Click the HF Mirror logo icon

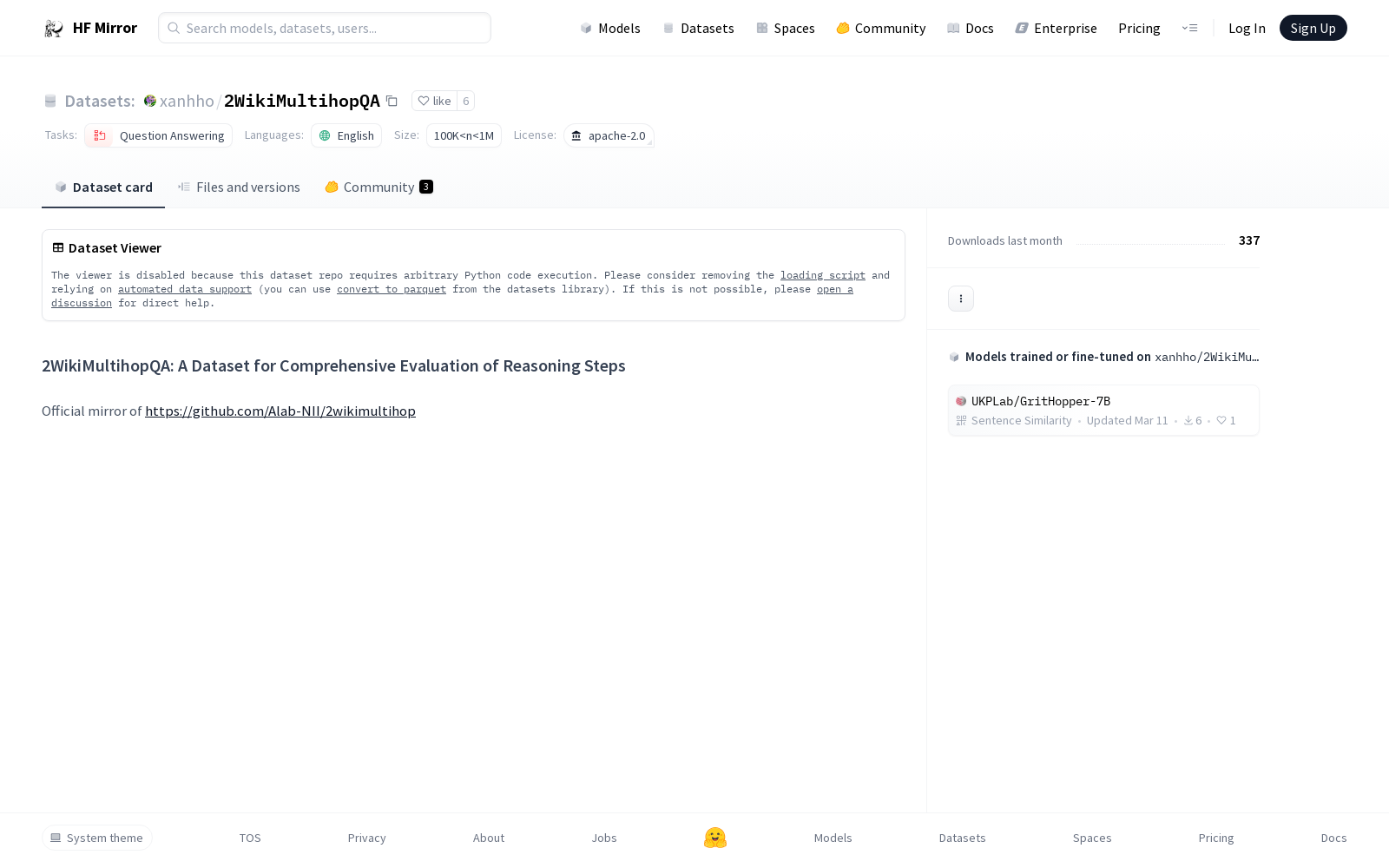(54, 29)
